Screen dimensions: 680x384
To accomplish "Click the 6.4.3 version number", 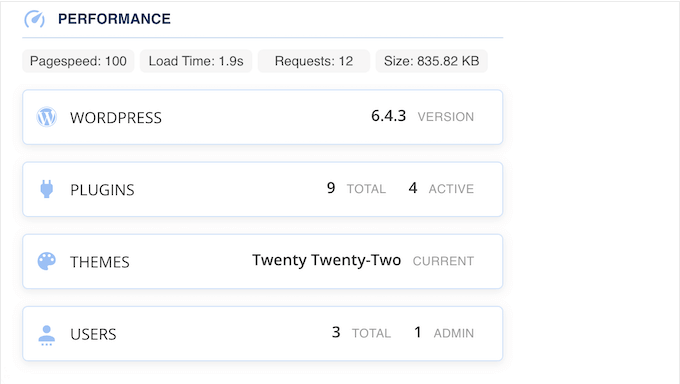I will (x=389, y=116).
